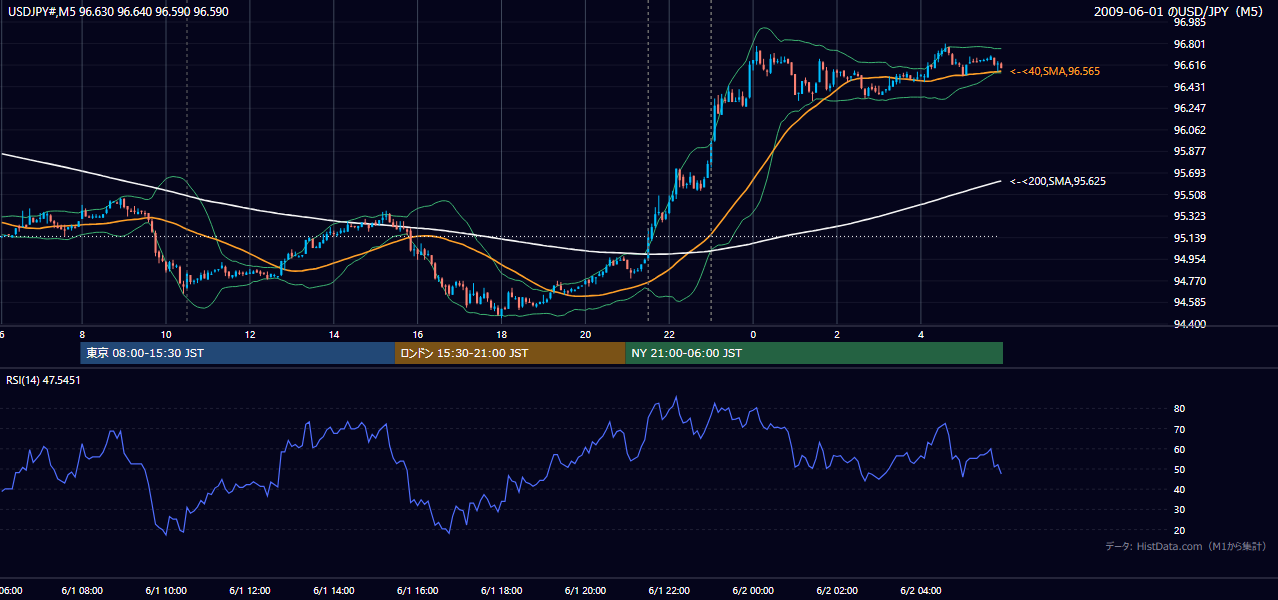The height and width of the screenshot is (600, 1278).
Task: Click the RSI(14) 47.5451 indicator label
Action: click(x=41, y=380)
